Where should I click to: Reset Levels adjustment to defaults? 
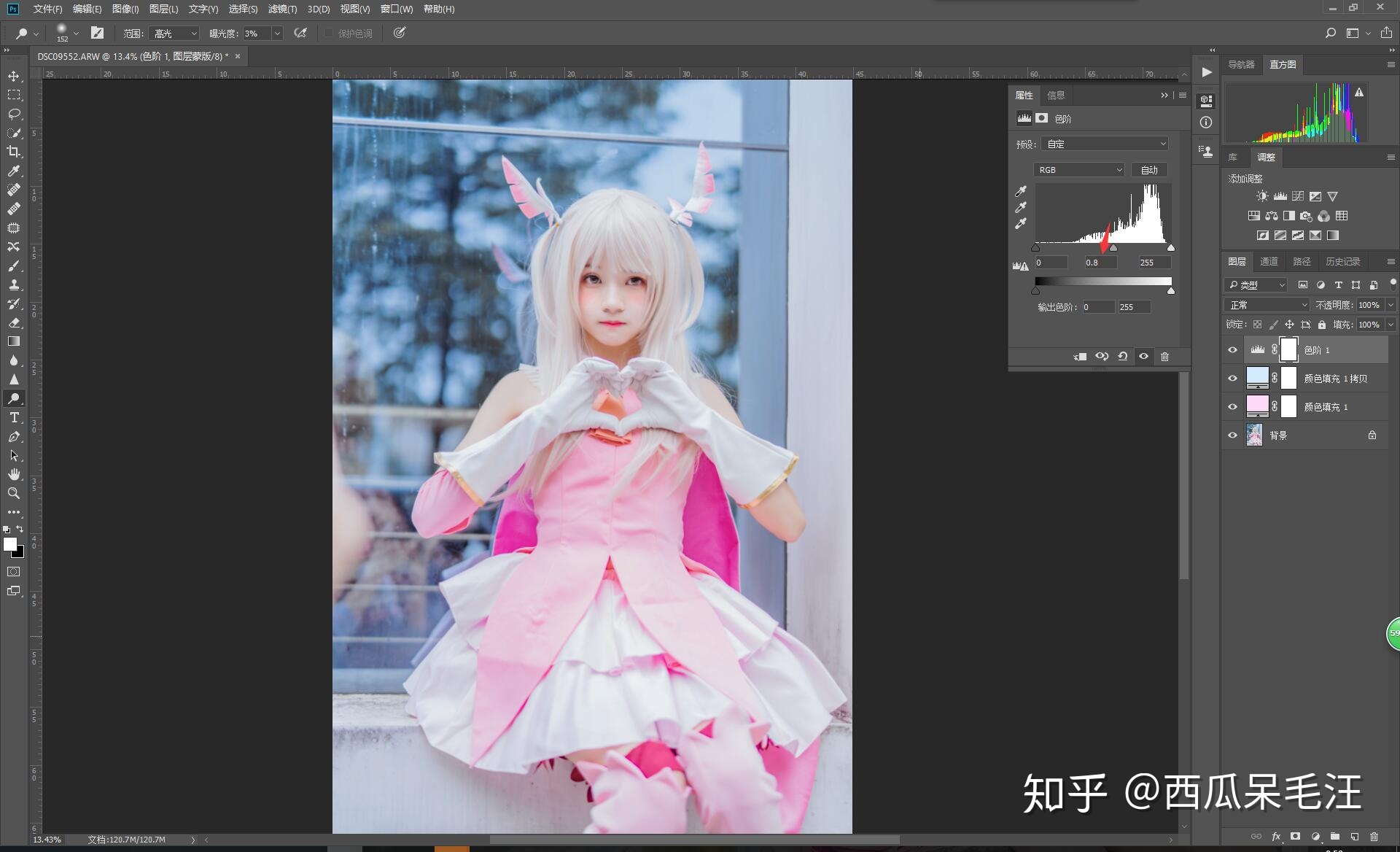pos(1123,357)
